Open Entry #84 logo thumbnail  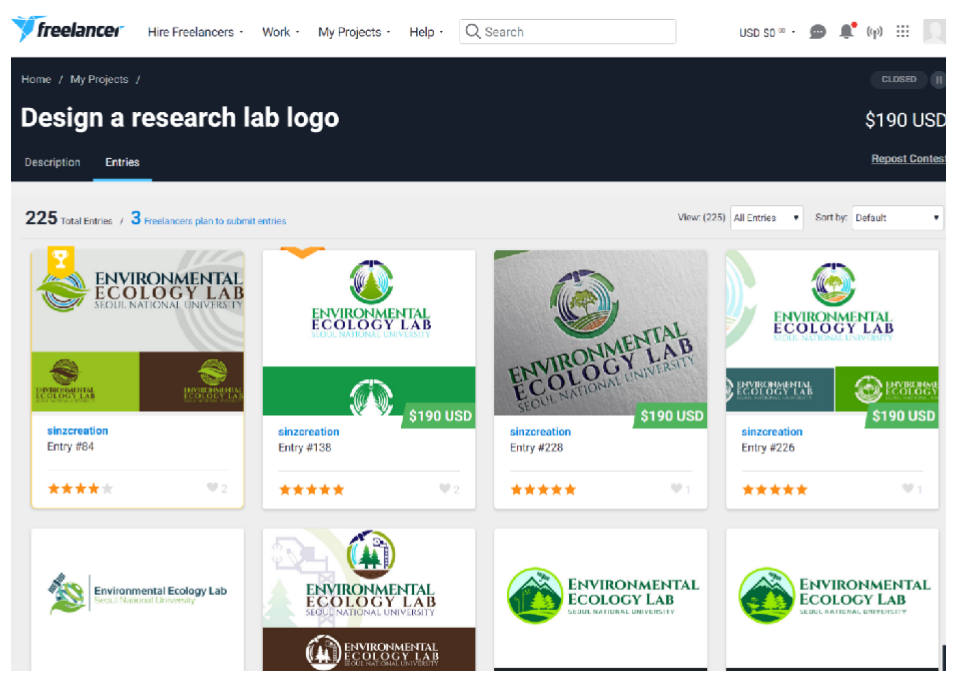coord(138,330)
